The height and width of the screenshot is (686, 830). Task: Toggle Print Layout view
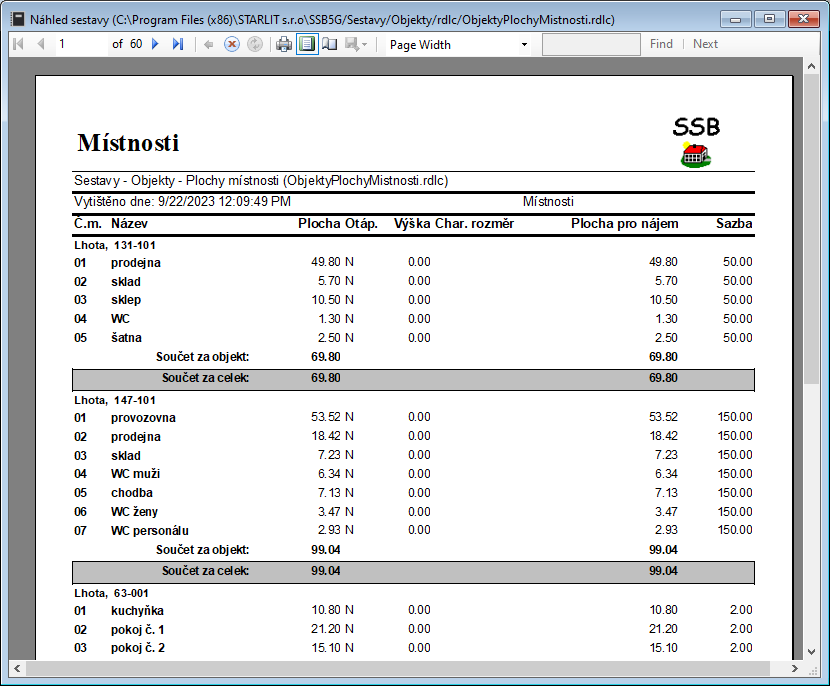[x=307, y=44]
